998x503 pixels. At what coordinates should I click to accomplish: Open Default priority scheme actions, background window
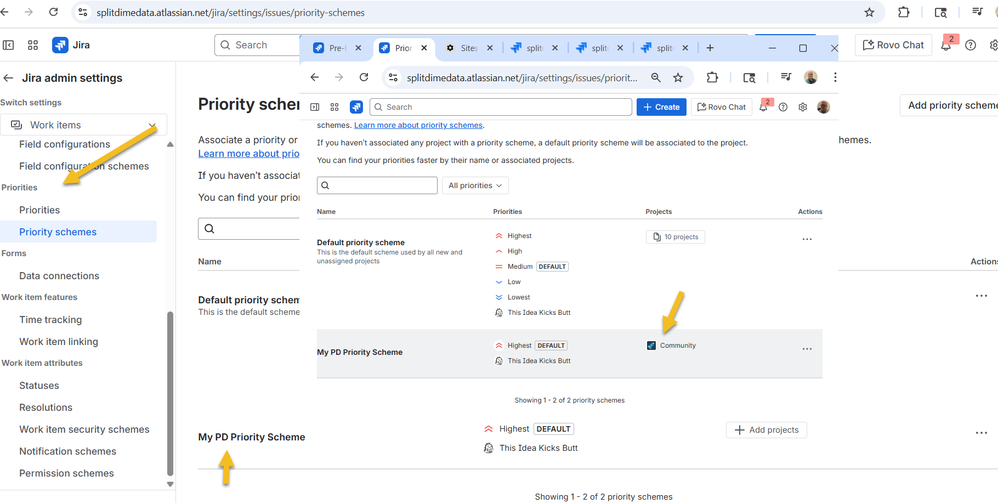point(981,296)
